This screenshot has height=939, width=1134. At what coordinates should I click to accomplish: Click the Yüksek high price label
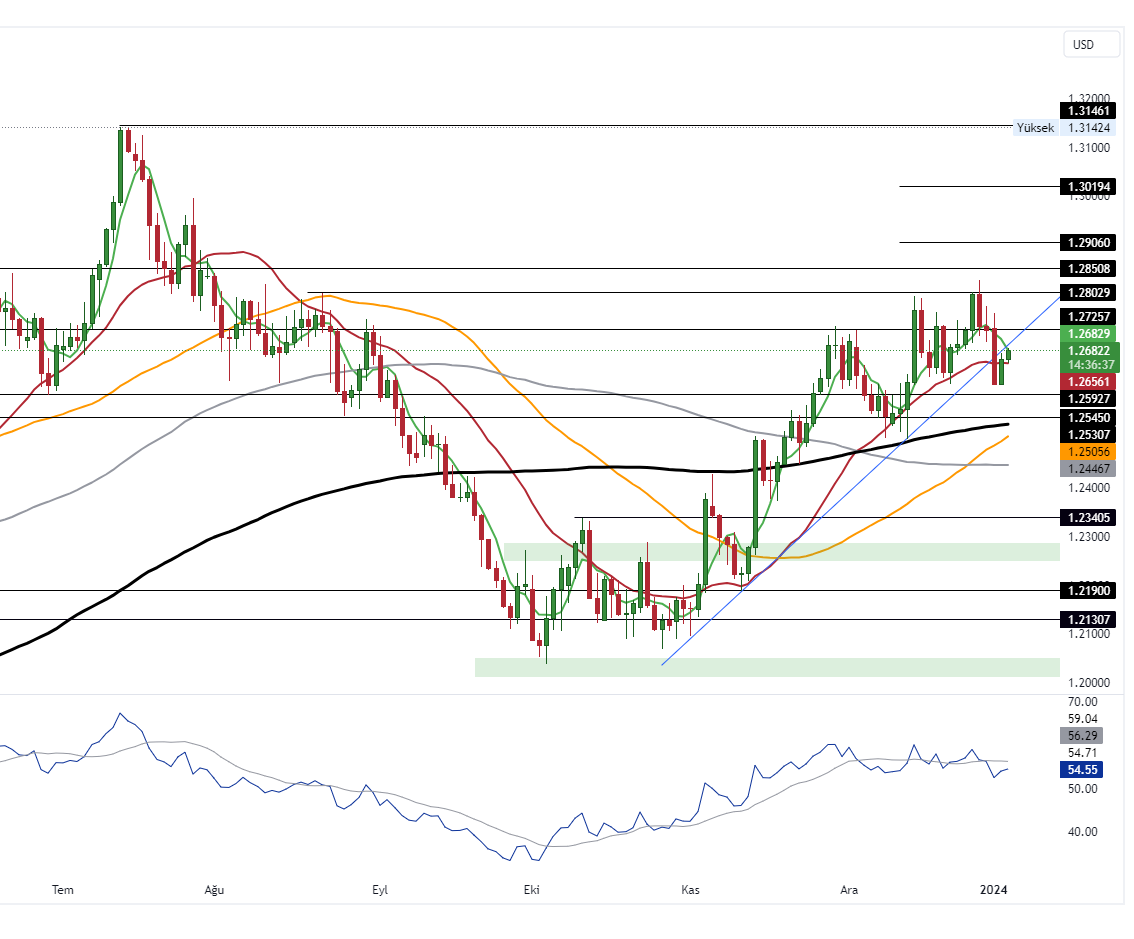1035,128
